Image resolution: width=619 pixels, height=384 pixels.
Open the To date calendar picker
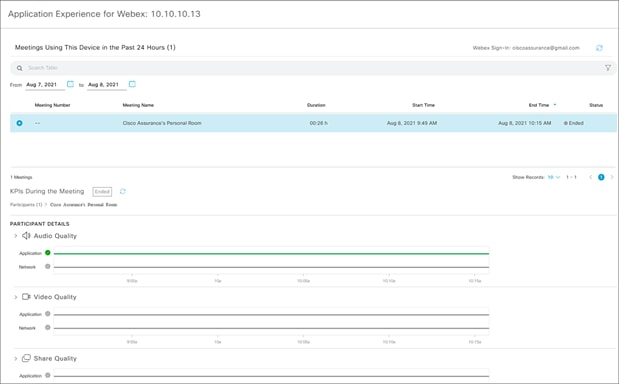coord(132,84)
